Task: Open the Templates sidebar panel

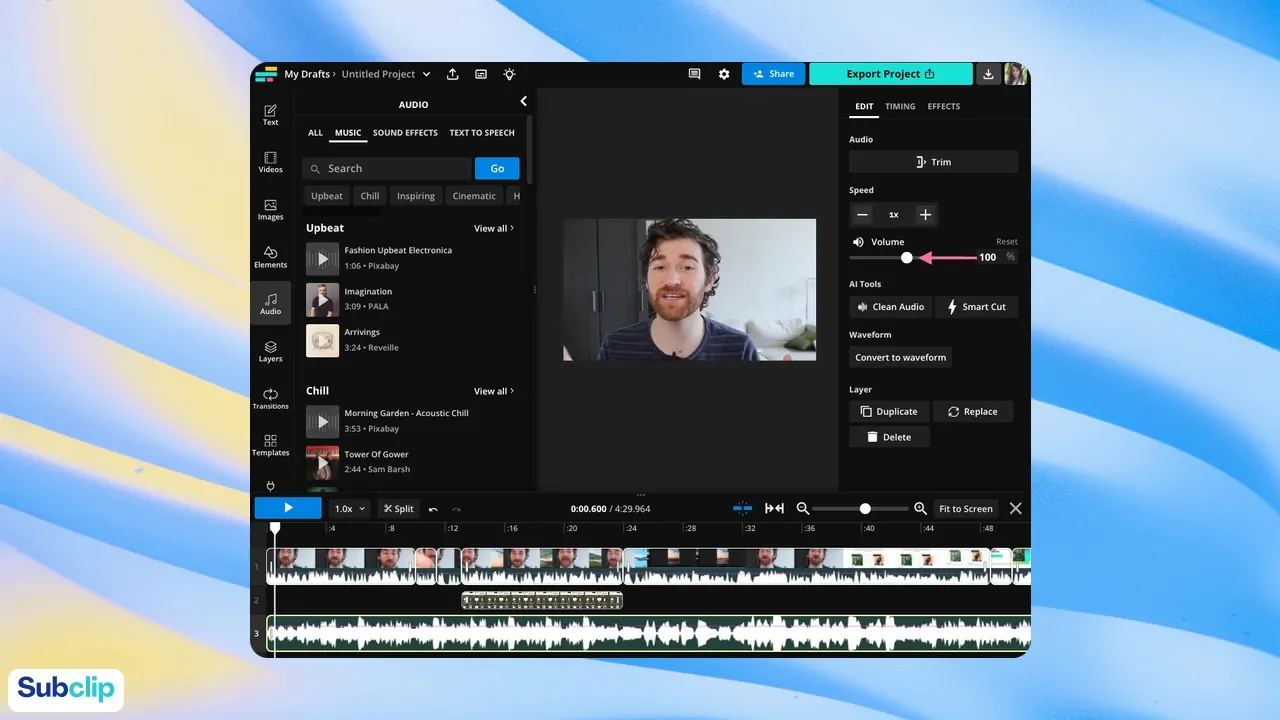Action: pyautogui.click(x=270, y=445)
